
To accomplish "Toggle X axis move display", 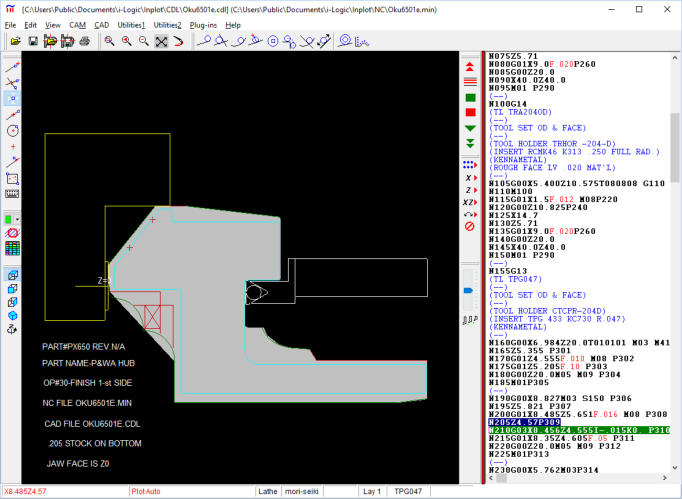I will coord(470,176).
